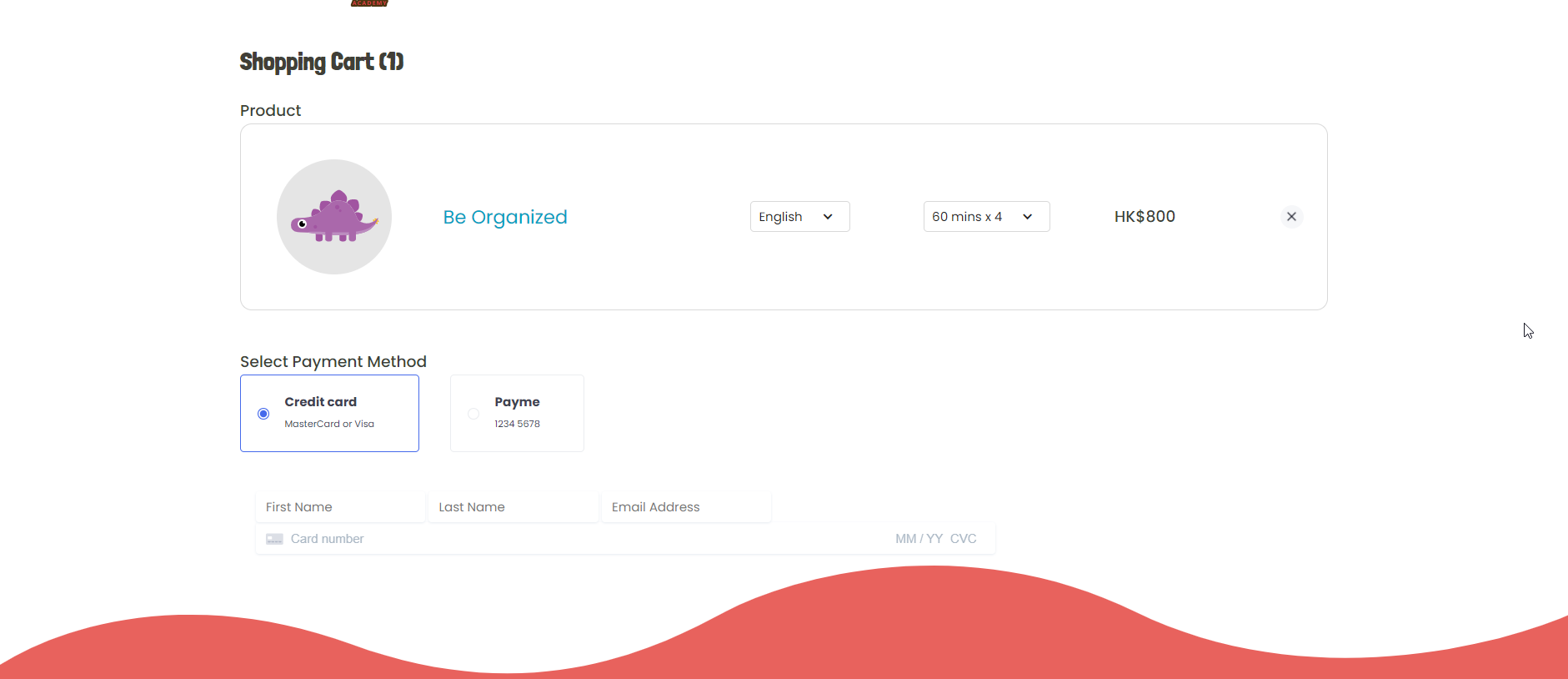Screen dimensions: 1568x679
Task: Open the Be Organized product link
Action: tap(505, 217)
